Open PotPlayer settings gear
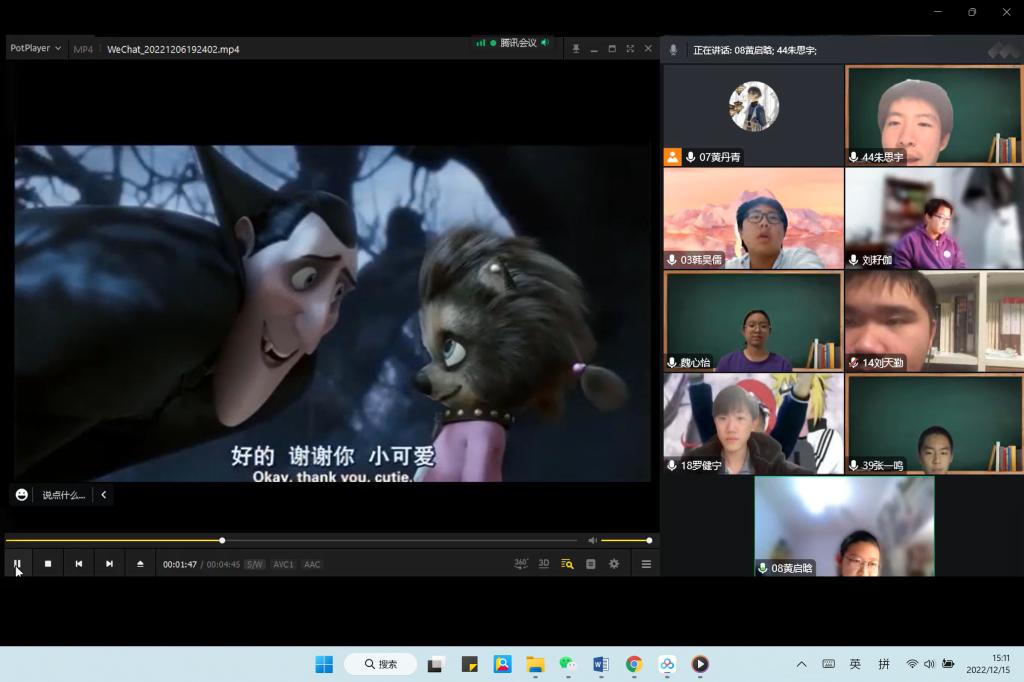Screen dimensions: 1024x682 (x=614, y=564)
